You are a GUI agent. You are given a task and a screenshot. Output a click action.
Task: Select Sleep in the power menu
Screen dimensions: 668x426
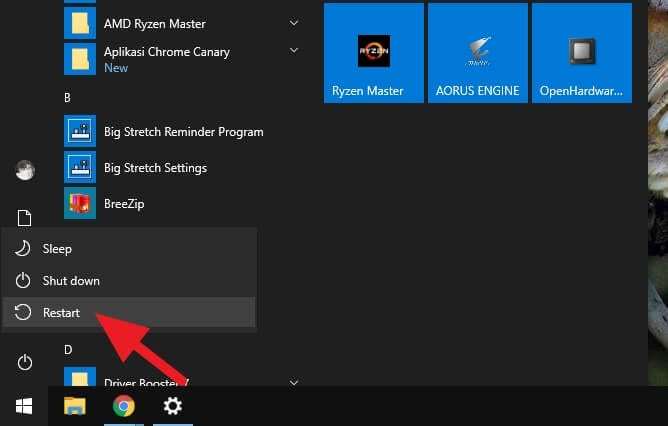tap(129, 249)
